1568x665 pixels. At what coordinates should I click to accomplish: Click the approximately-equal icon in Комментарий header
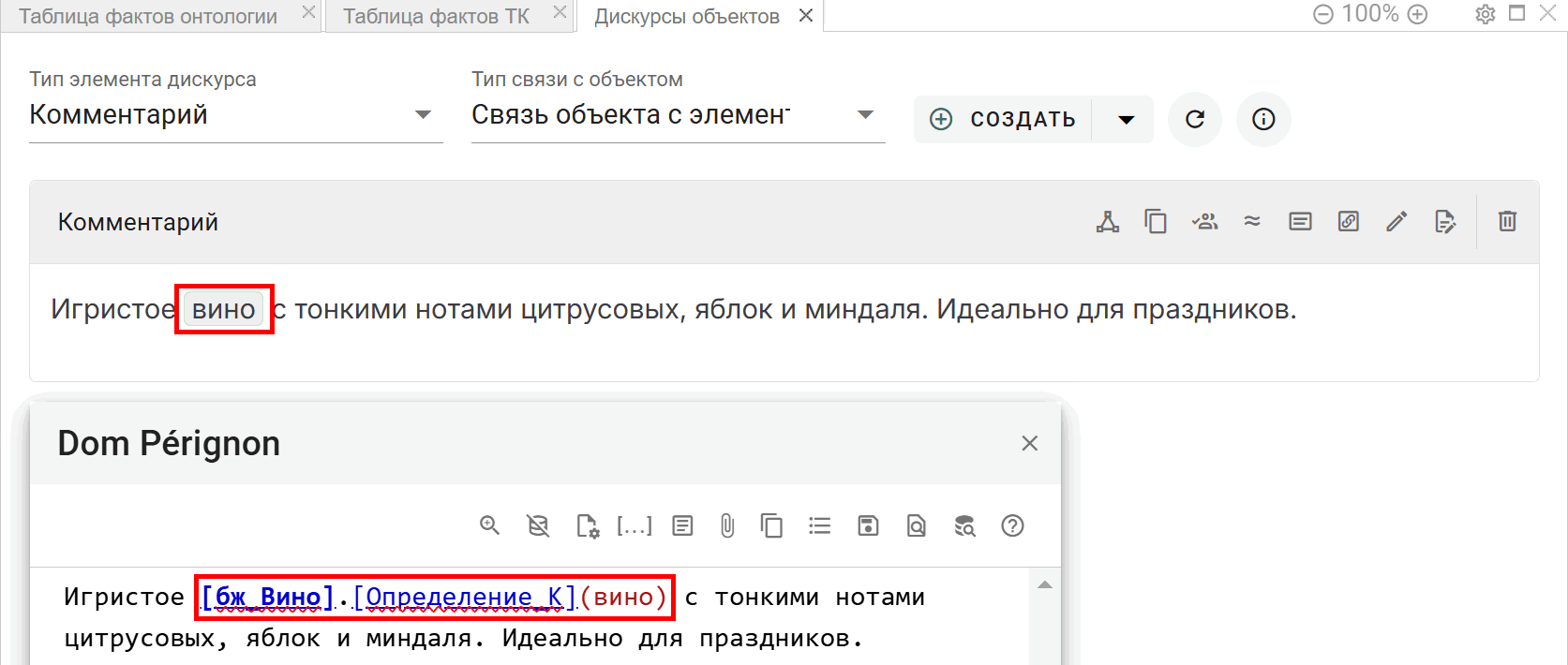tap(1252, 222)
